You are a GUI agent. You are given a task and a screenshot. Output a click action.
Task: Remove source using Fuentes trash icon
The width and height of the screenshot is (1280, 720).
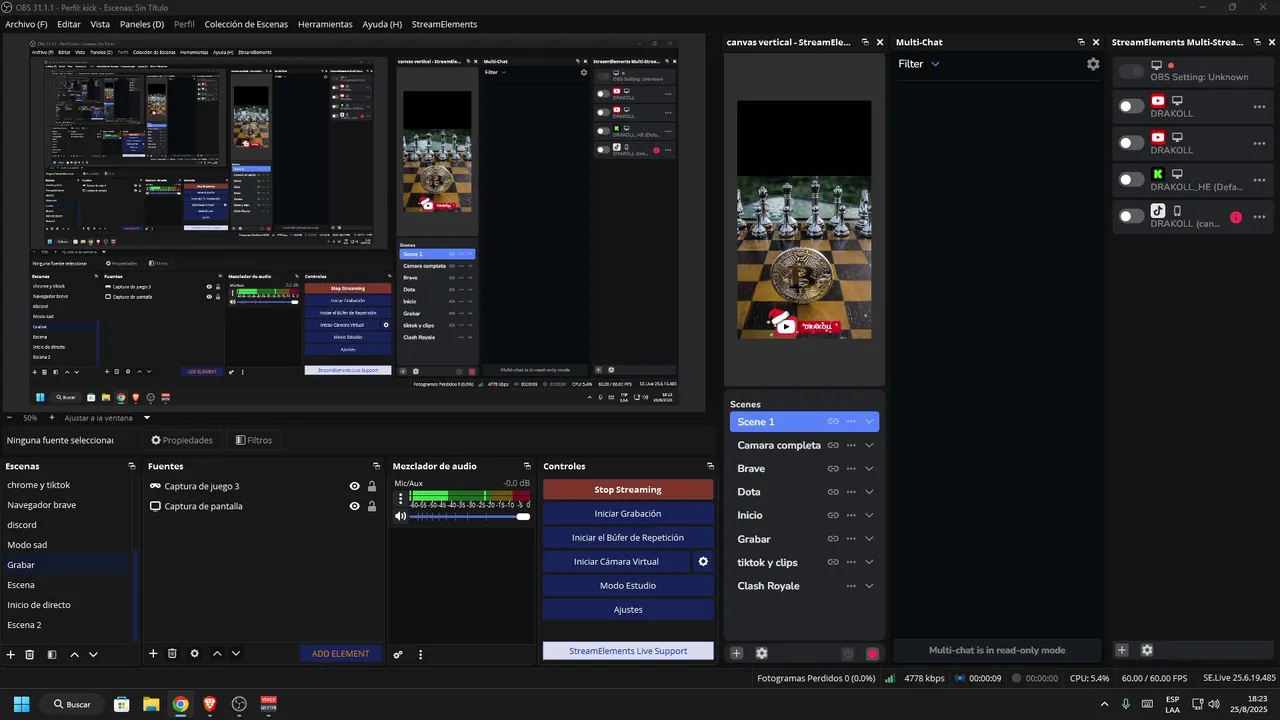coord(172,653)
